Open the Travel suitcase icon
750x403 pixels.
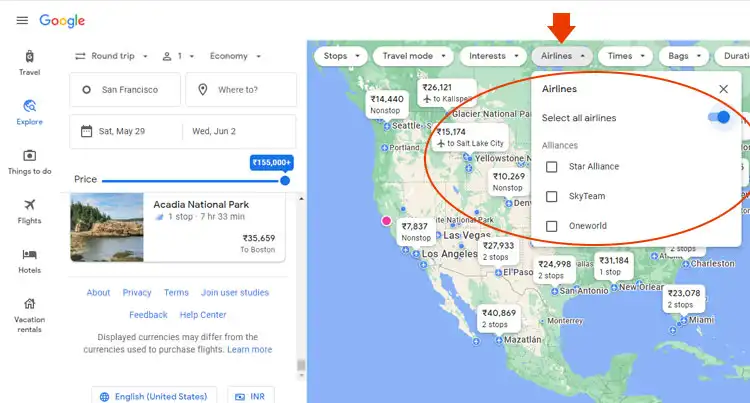tap(30, 56)
